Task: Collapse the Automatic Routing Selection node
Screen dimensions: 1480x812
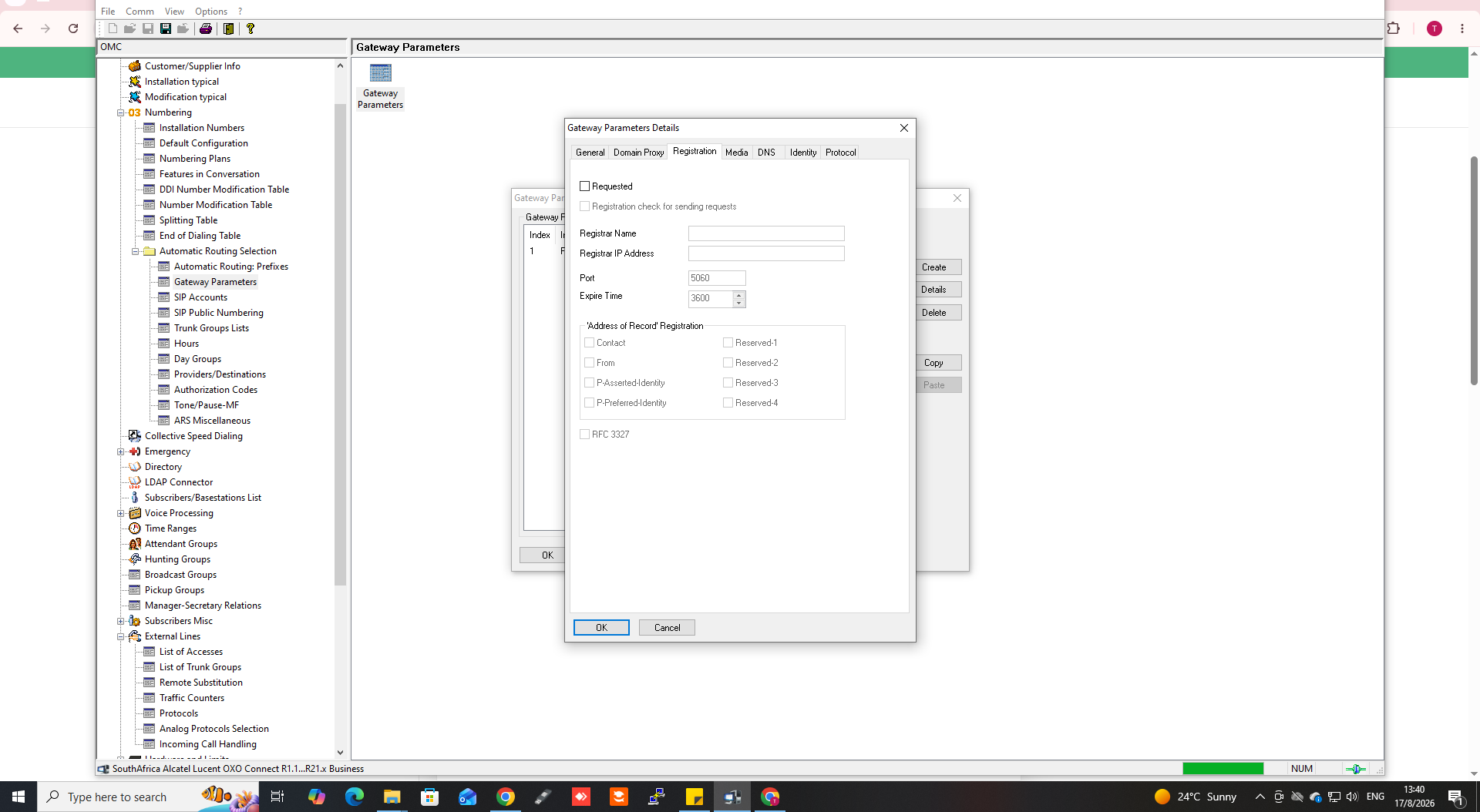Action: [x=135, y=251]
